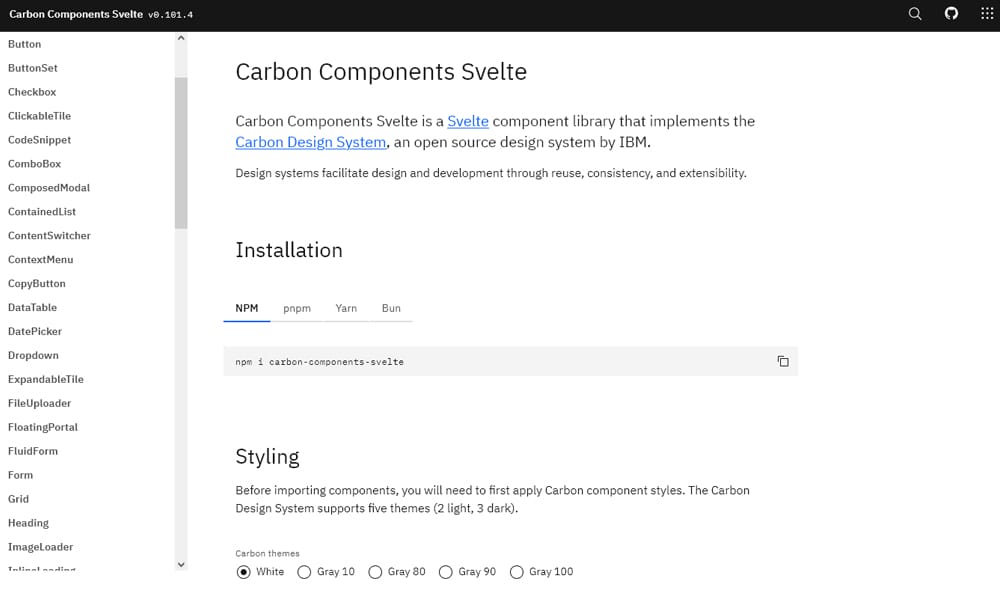View the Dropdown component page

pyautogui.click(x=33, y=355)
